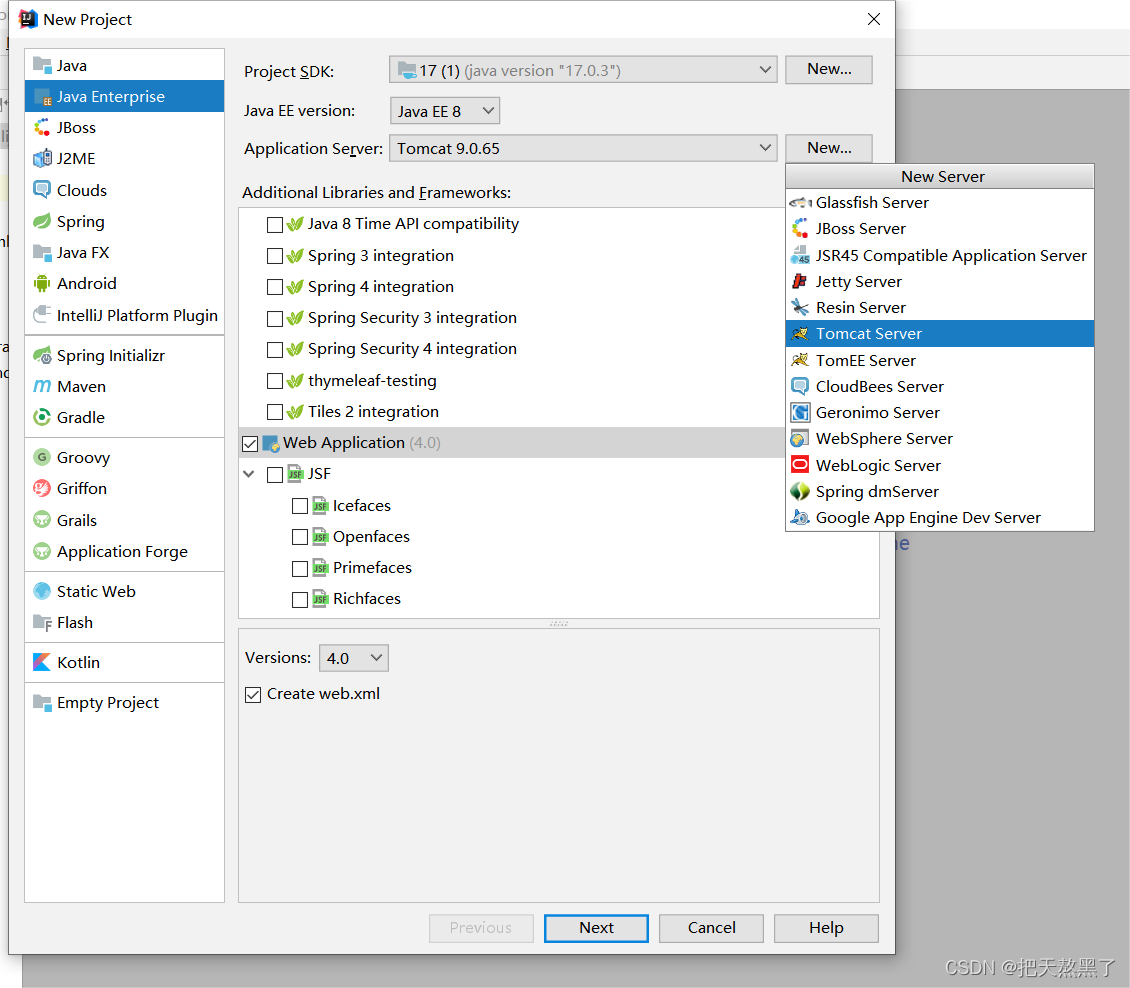The height and width of the screenshot is (988, 1130).
Task: Select Java Enterprise in project type list
Action: tap(125, 96)
